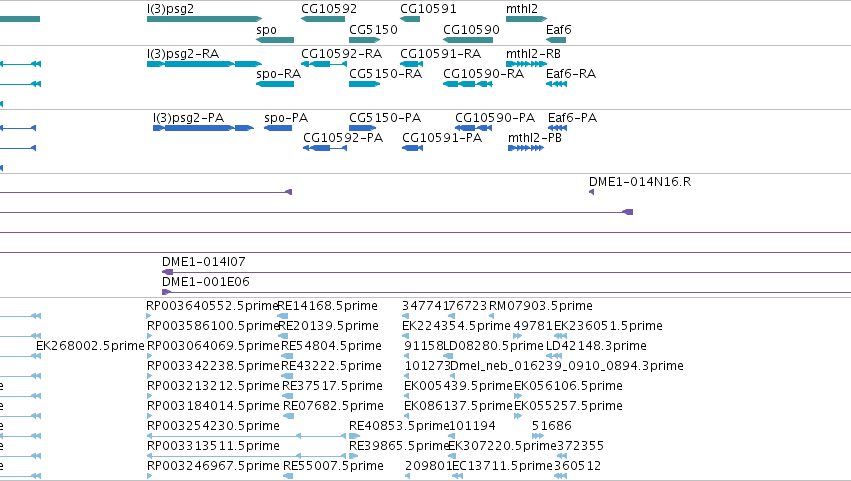
Task: Click the RM07903.5prime label
Action: 541,306
